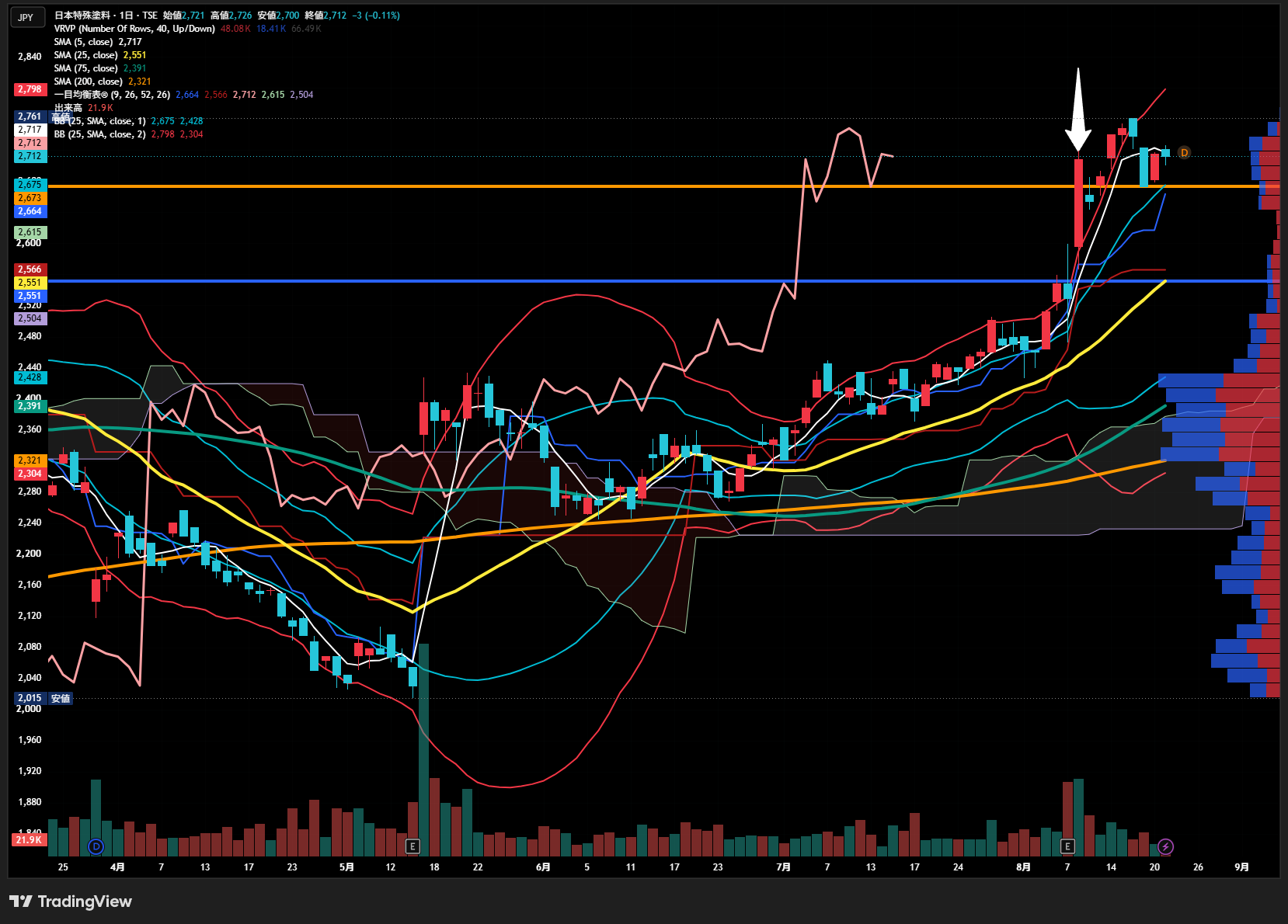Image resolution: width=1288 pixels, height=924 pixels.
Task: Select the SMA (200, close) legend
Action: (x=89, y=82)
